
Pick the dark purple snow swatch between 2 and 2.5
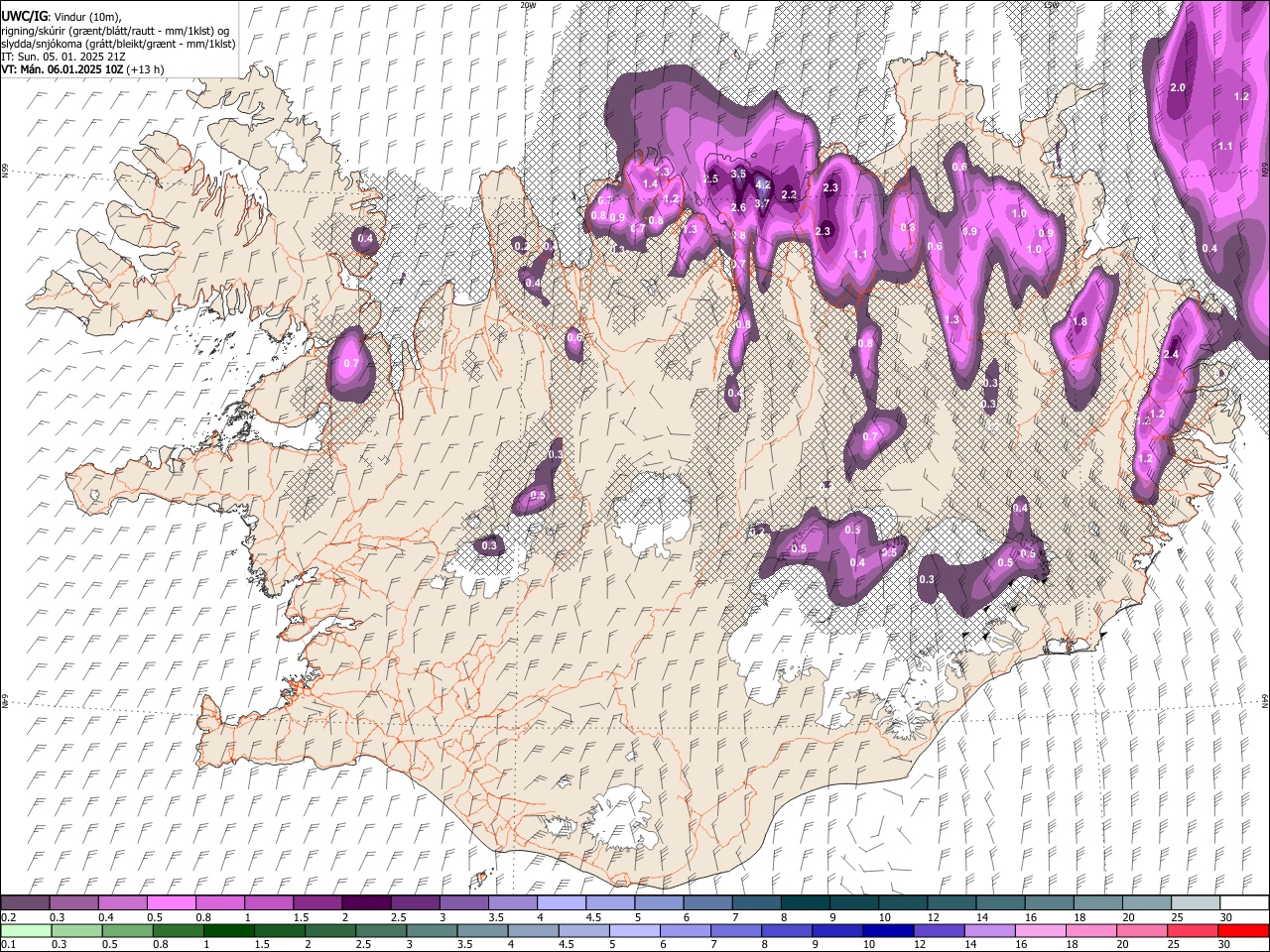(x=365, y=903)
